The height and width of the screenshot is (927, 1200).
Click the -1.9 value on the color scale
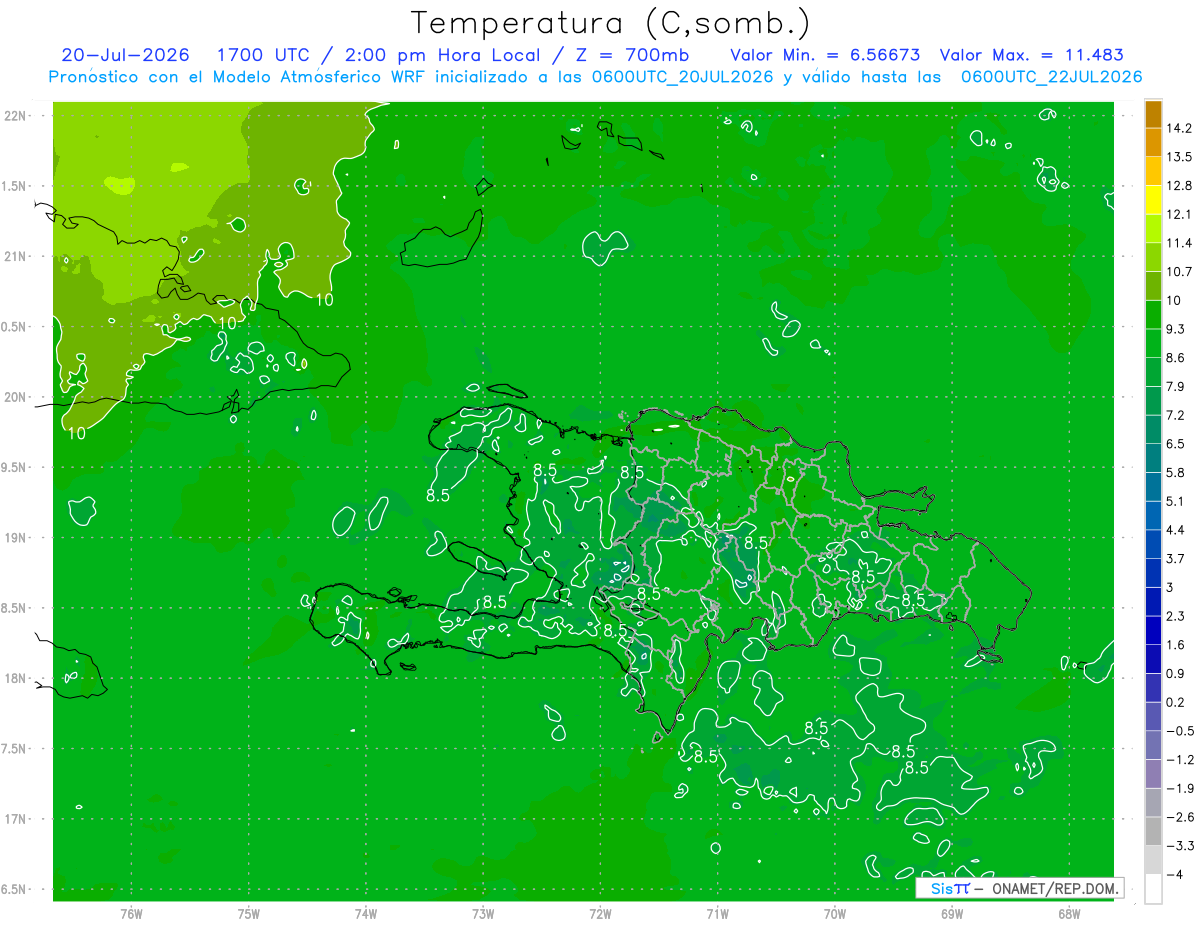click(1179, 788)
